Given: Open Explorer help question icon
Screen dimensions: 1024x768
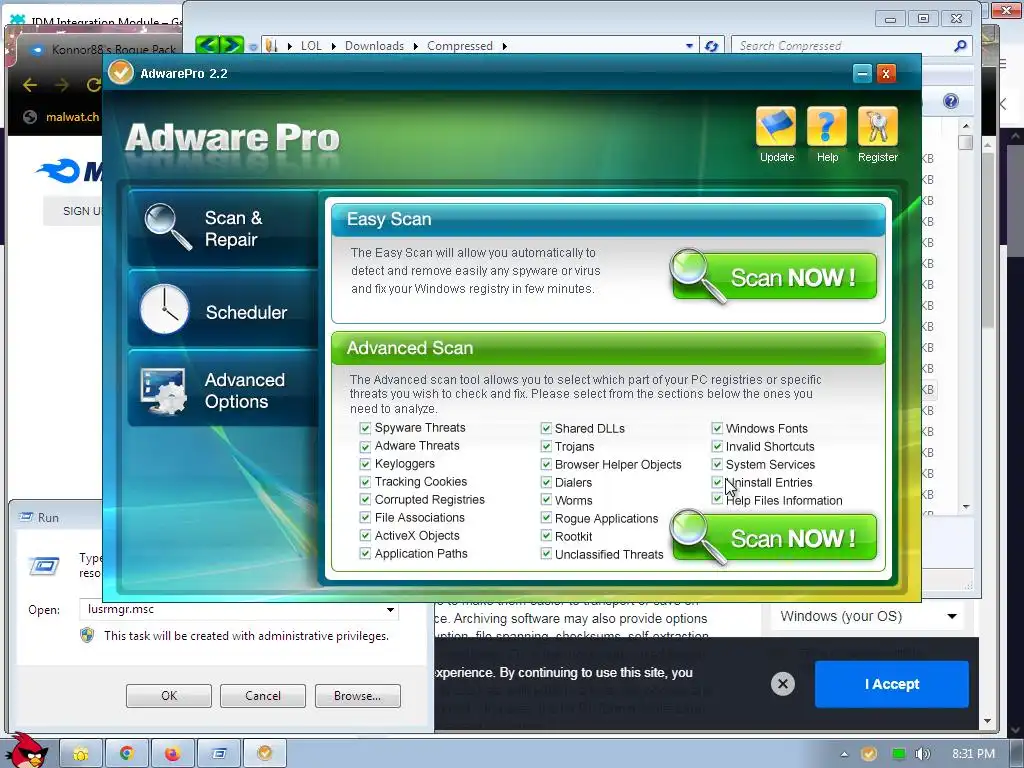Looking at the screenshot, I should pos(951,101).
